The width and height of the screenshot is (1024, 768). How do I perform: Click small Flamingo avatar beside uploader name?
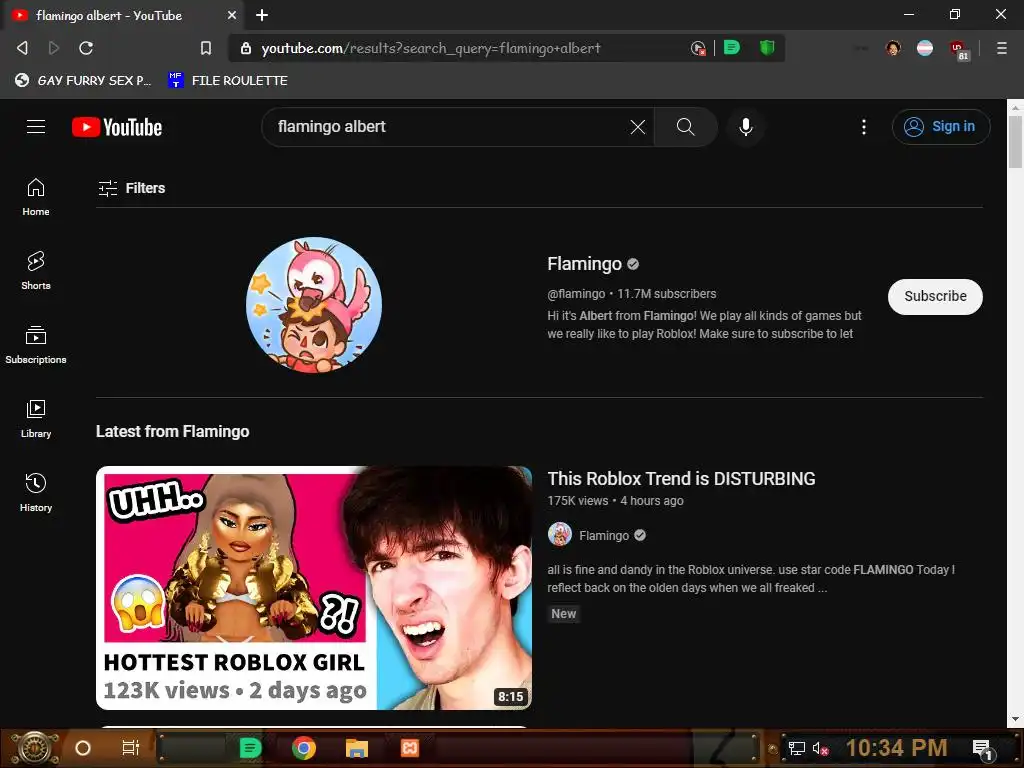(x=560, y=535)
